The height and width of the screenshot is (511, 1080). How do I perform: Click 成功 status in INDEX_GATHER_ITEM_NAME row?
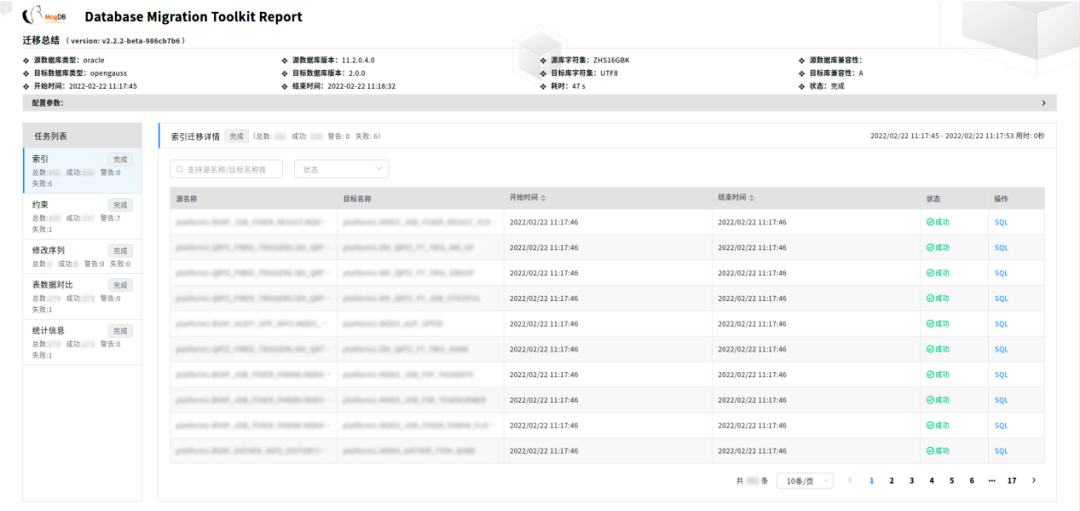938,452
